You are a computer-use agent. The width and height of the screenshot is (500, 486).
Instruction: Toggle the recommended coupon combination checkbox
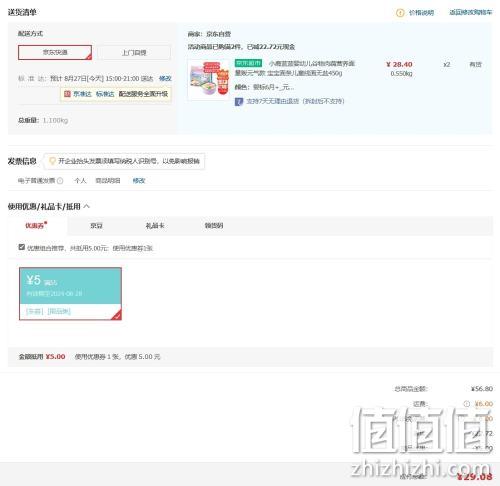tap(22, 247)
